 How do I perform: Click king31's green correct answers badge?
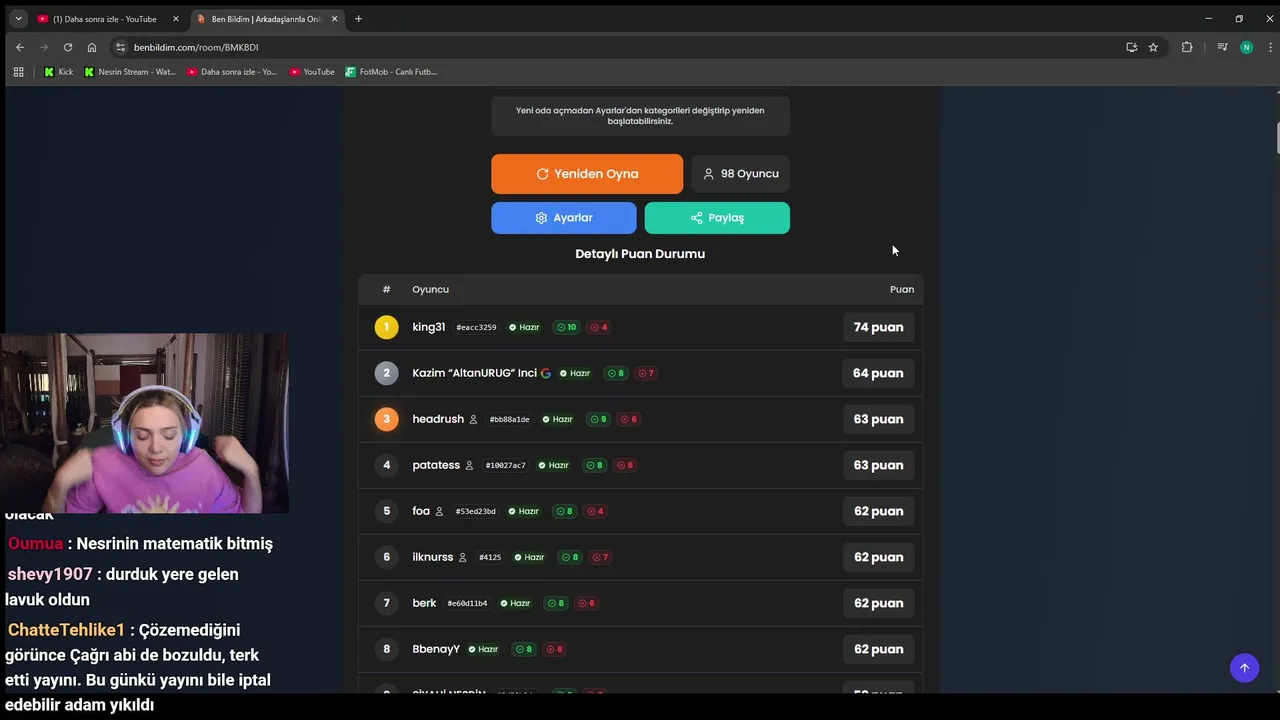[566, 327]
